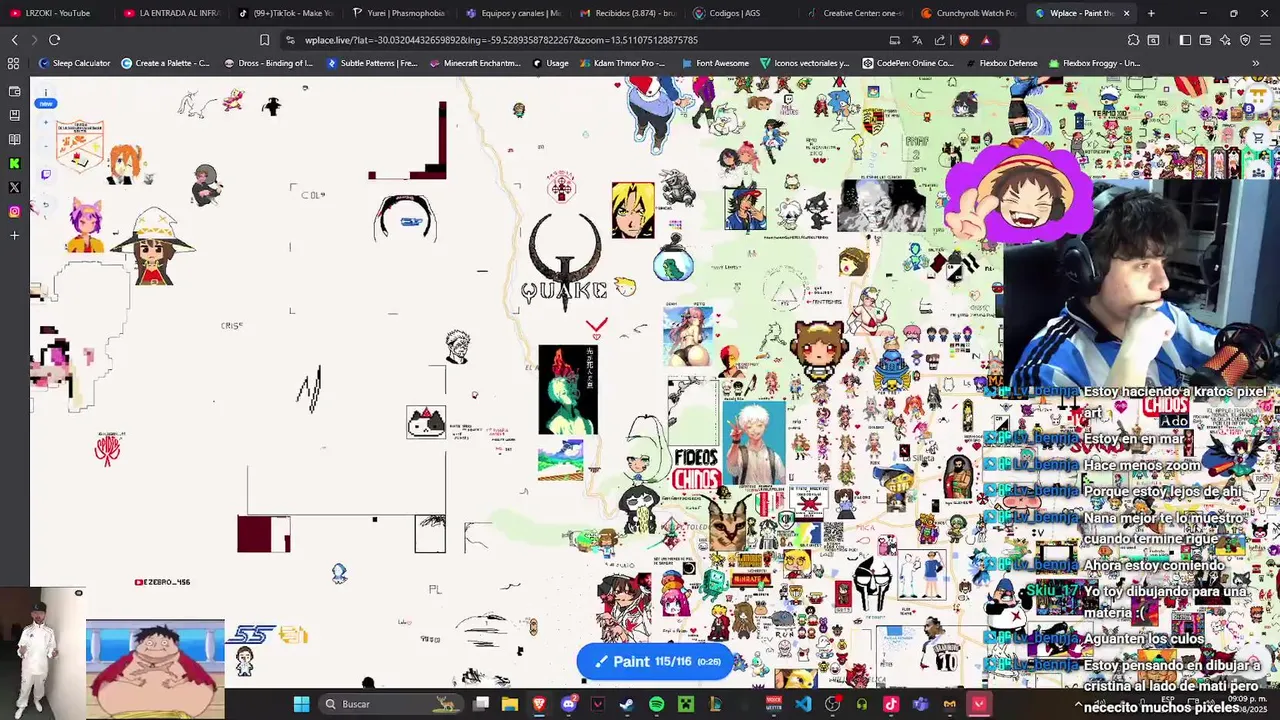Open Create a Palette bookmark
The height and width of the screenshot is (720, 1280).
165,63
